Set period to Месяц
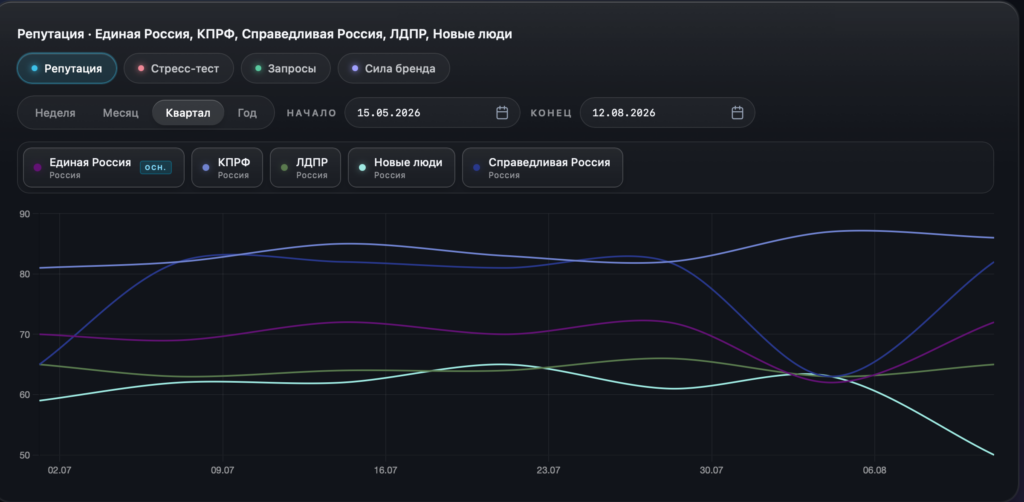Screen dimensions: 1024x502 tap(120, 113)
